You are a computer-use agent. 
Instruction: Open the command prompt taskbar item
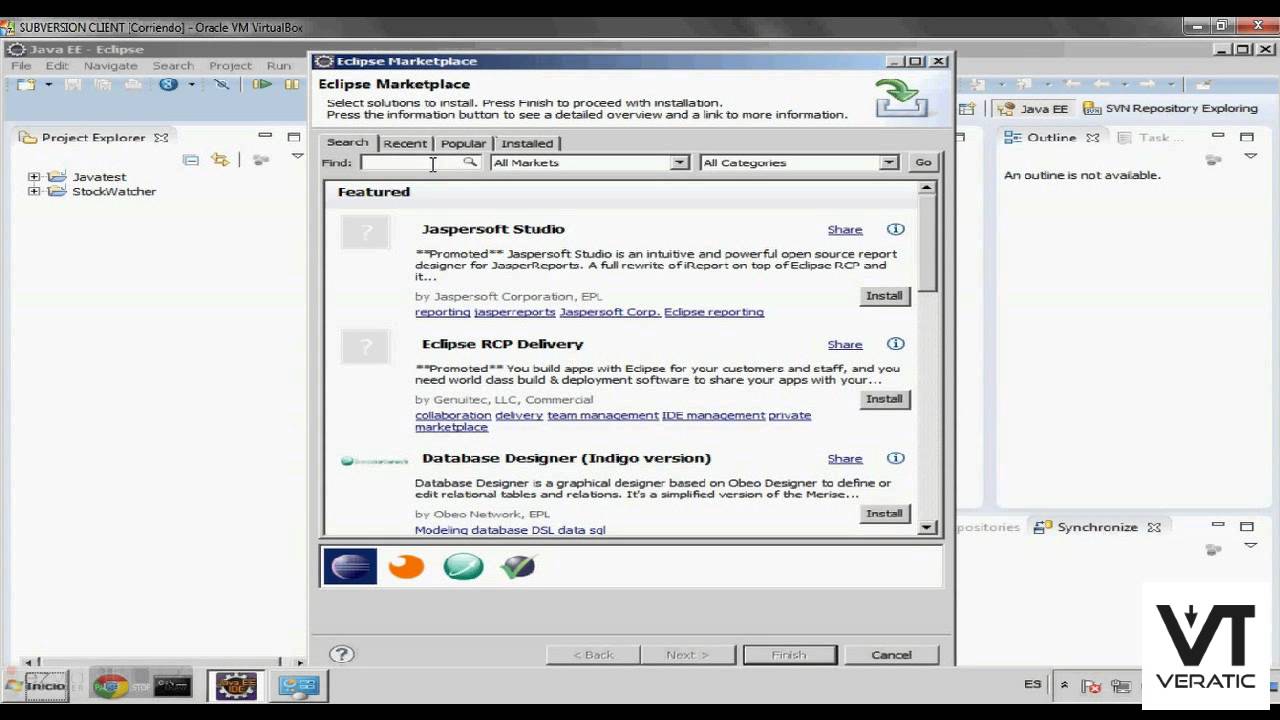point(172,686)
